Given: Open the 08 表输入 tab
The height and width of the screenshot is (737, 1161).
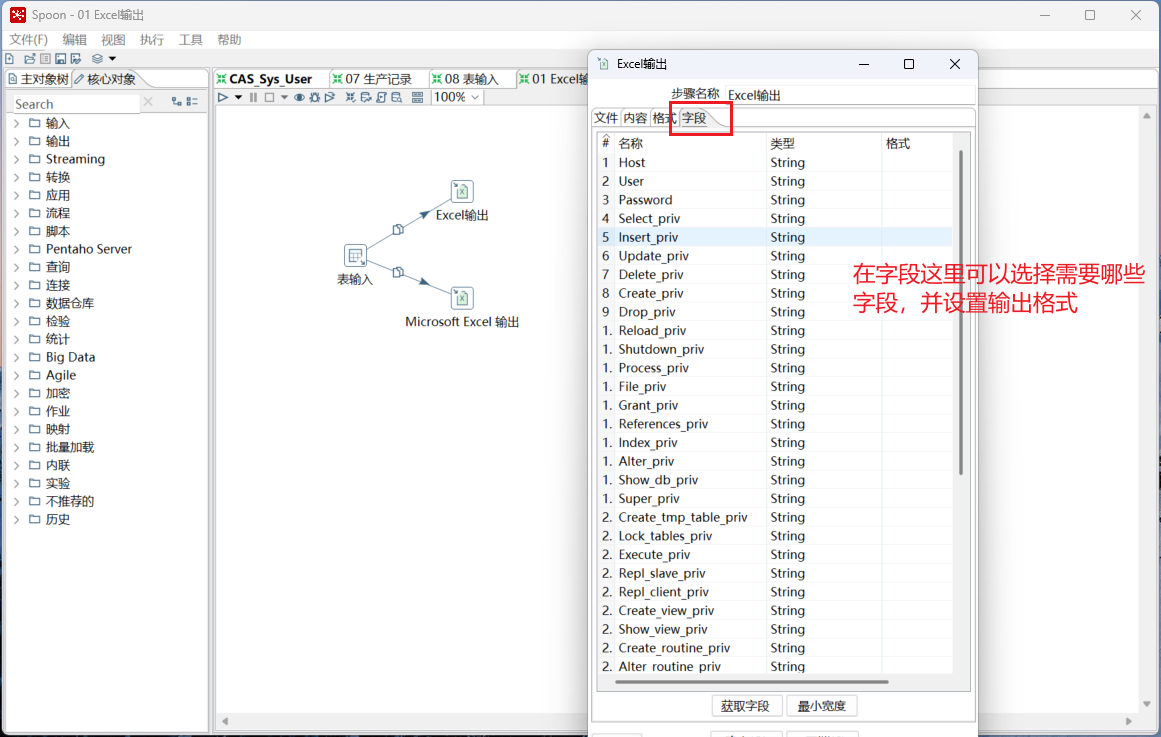Looking at the screenshot, I should click(x=472, y=79).
